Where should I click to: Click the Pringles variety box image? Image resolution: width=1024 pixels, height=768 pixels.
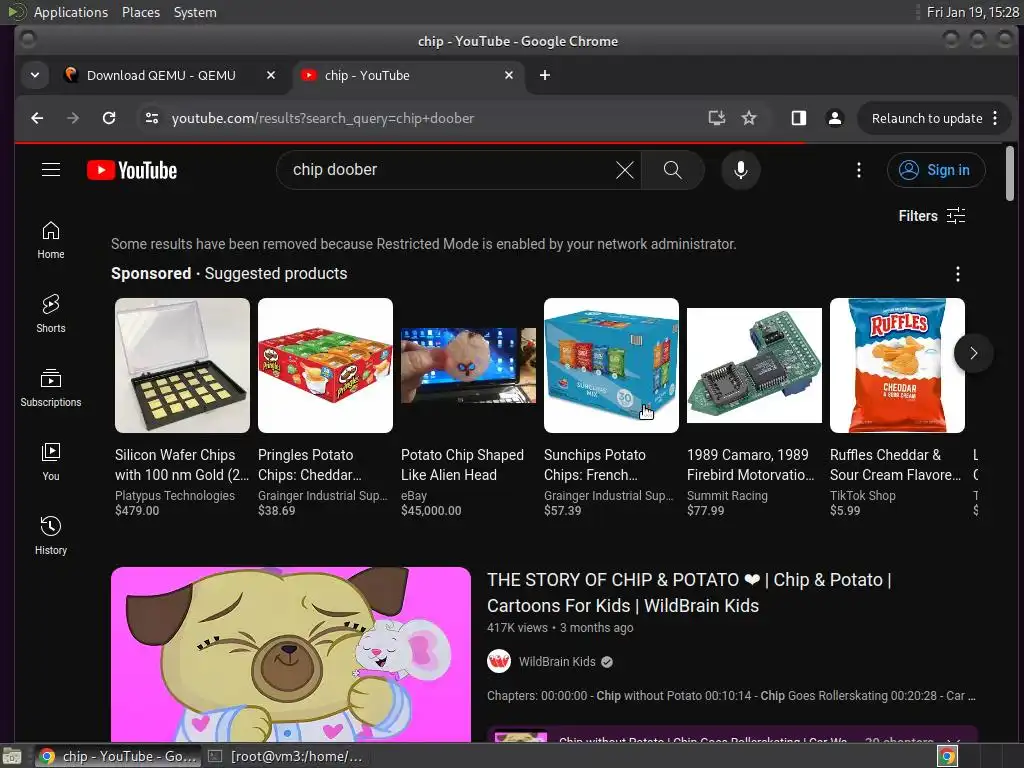click(325, 366)
